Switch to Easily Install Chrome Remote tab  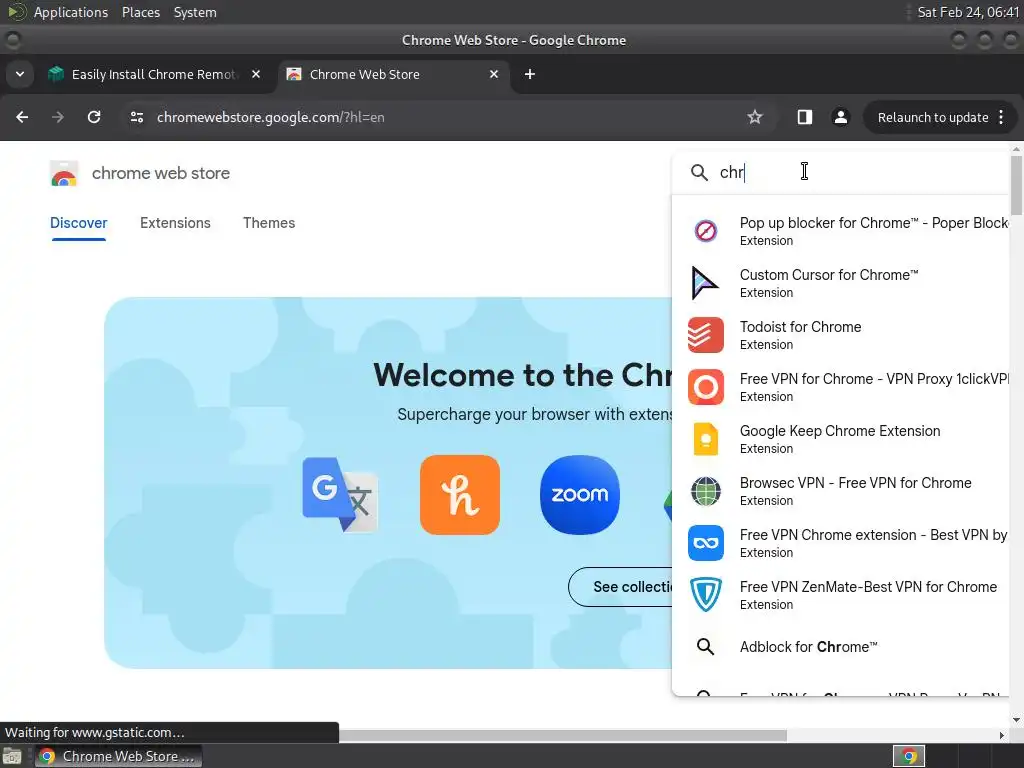[155, 74]
